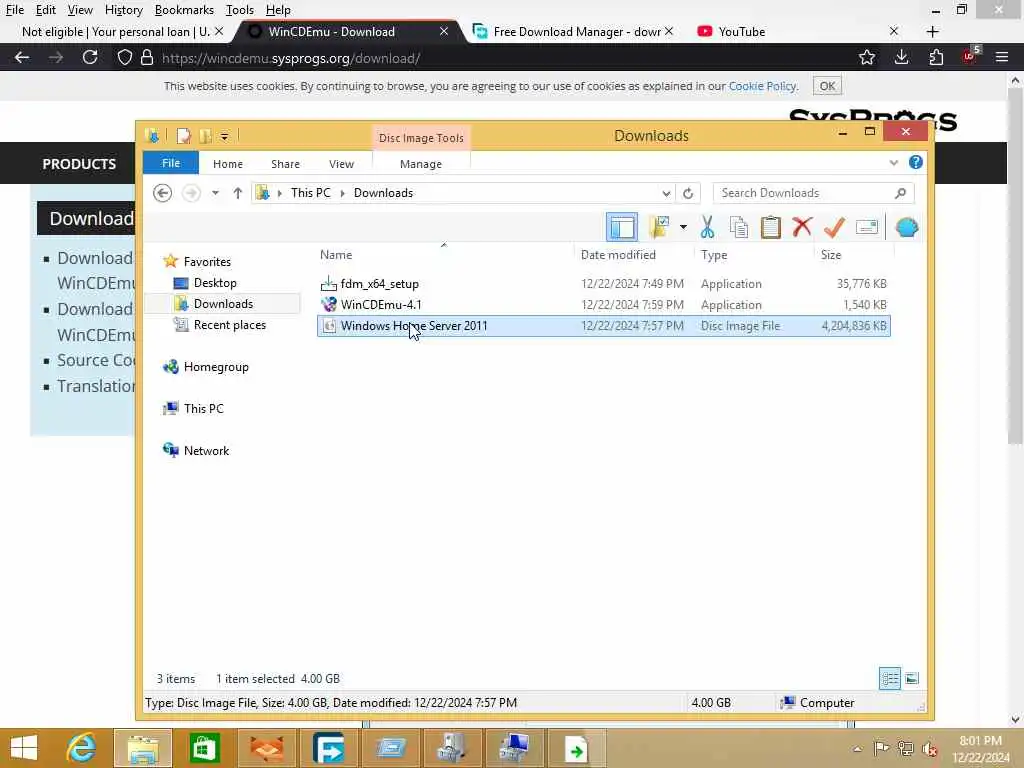Select Homegroup in the navigation pane
The image size is (1024, 768).
click(216, 366)
